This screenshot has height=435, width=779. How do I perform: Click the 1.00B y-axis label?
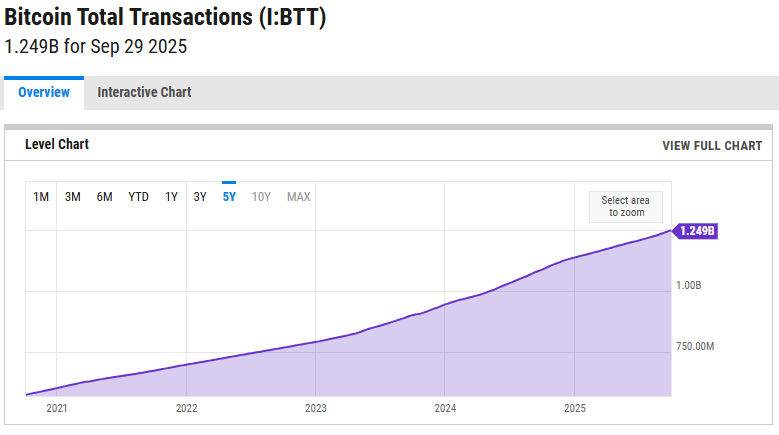689,286
